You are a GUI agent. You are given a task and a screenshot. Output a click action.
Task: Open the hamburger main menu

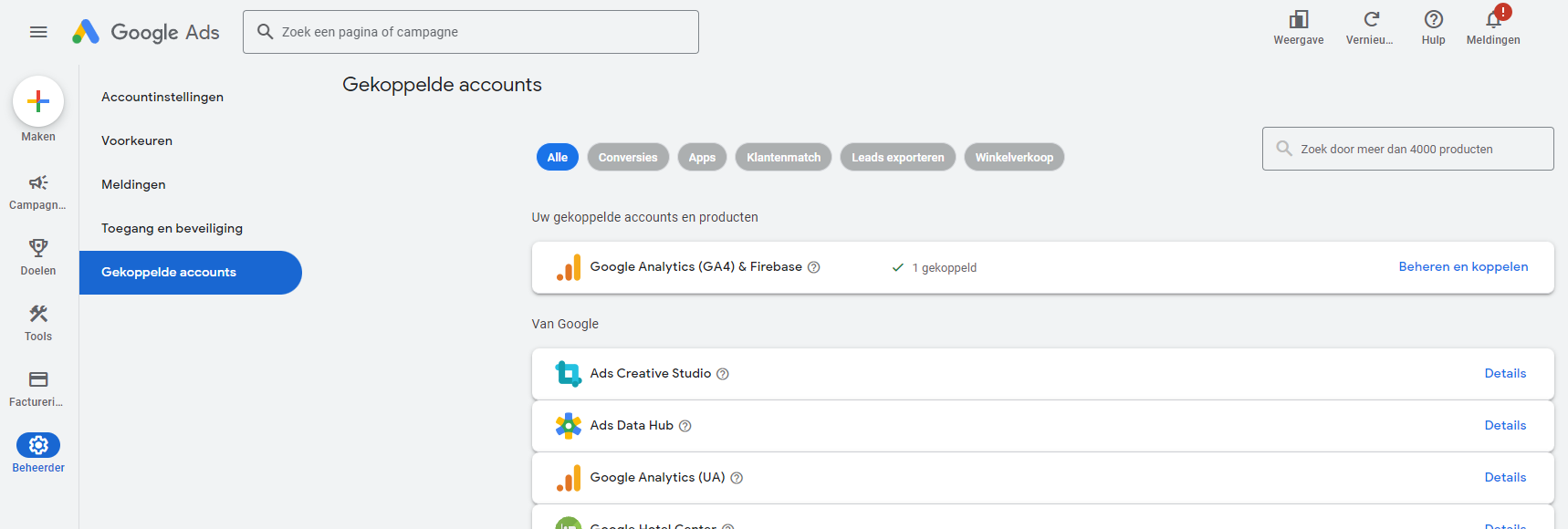pyautogui.click(x=38, y=32)
